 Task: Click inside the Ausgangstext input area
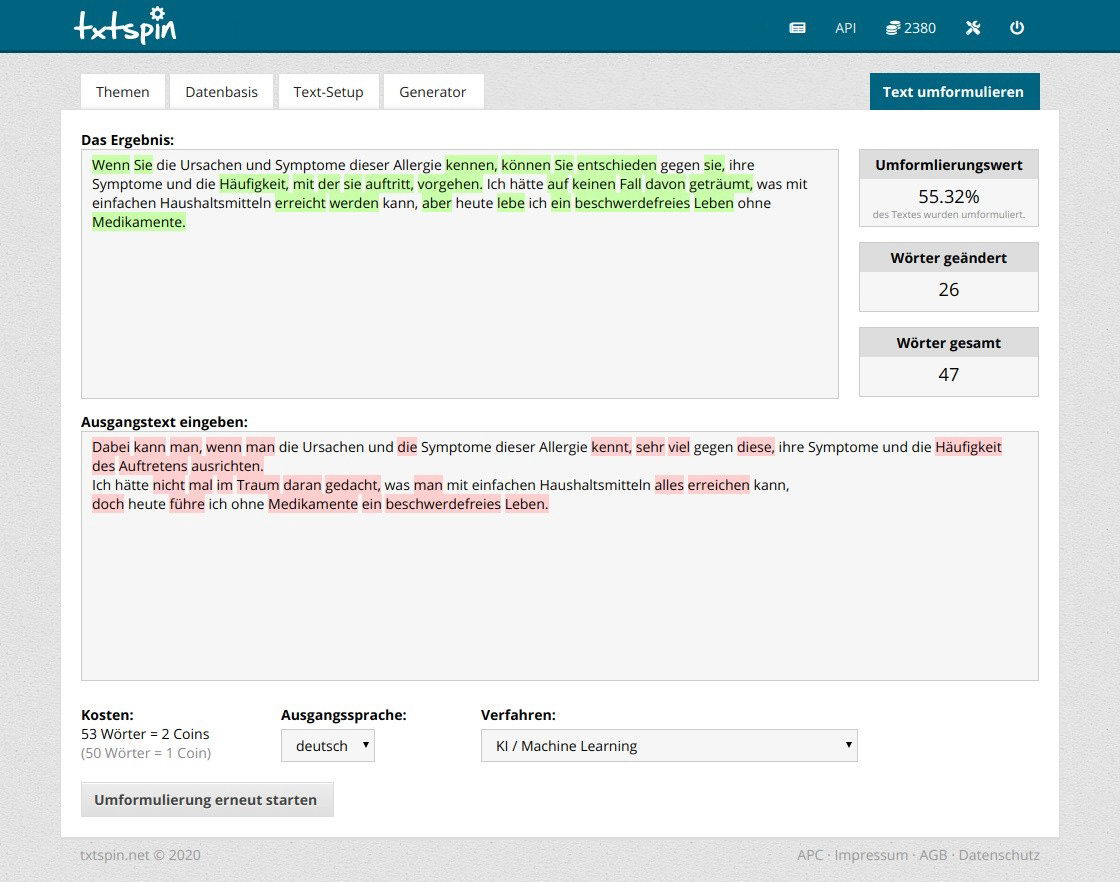point(560,555)
